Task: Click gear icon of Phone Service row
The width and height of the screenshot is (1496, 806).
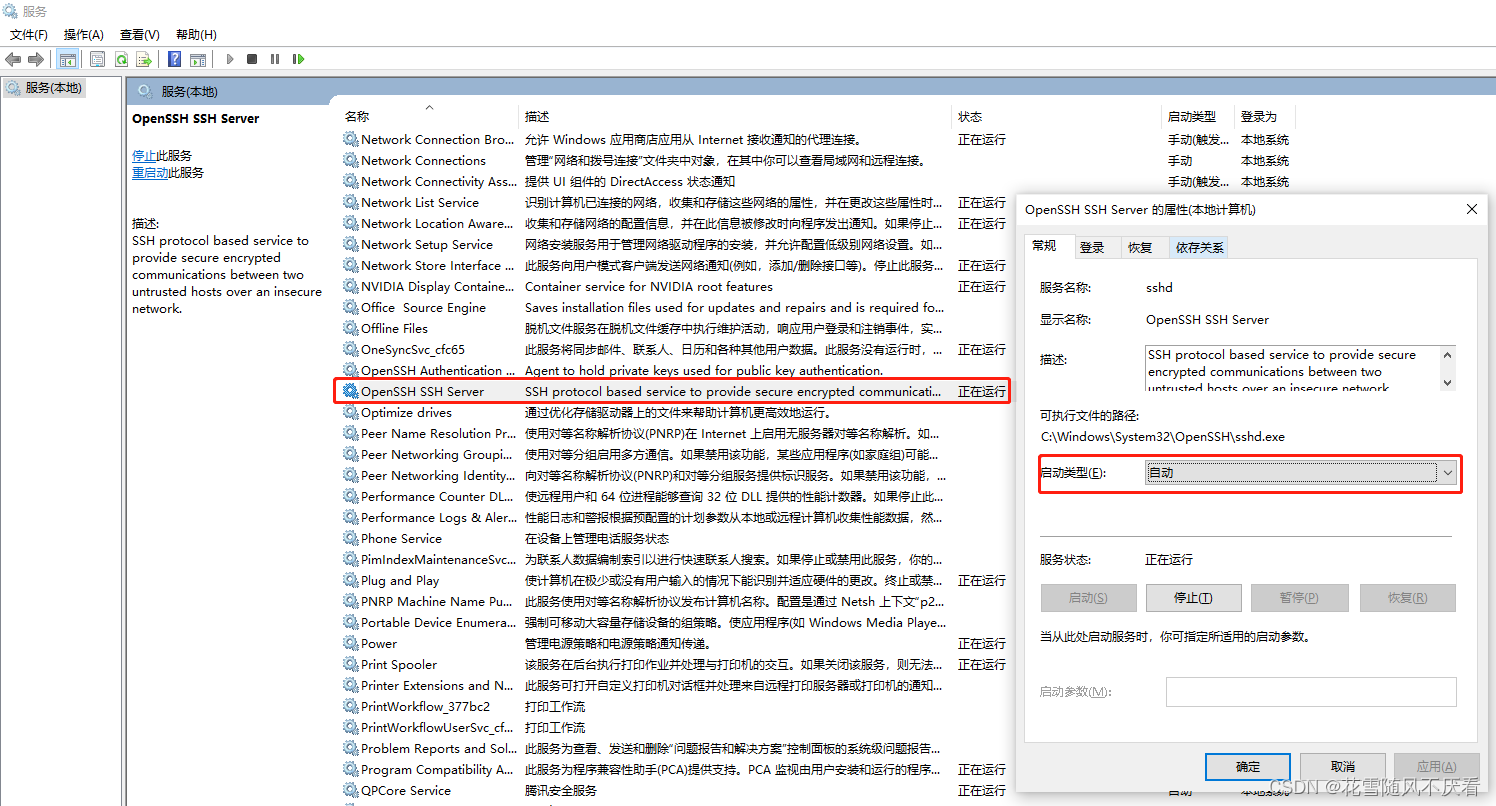Action: [350, 538]
